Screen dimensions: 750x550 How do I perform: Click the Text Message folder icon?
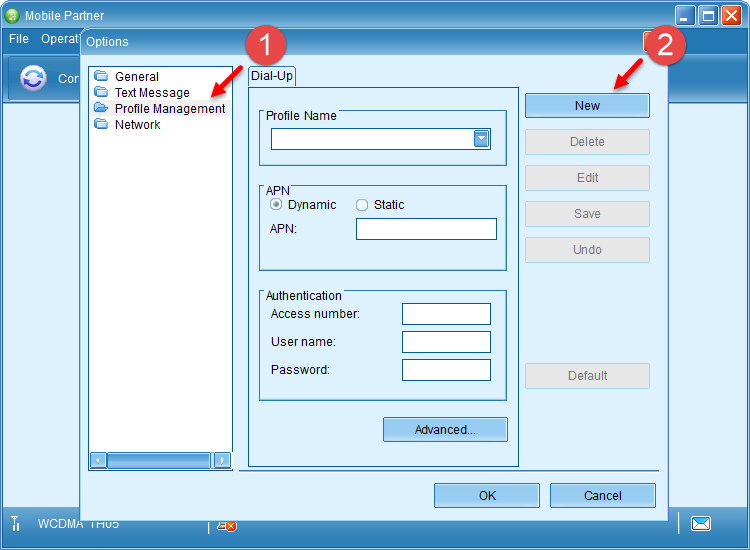point(101,92)
